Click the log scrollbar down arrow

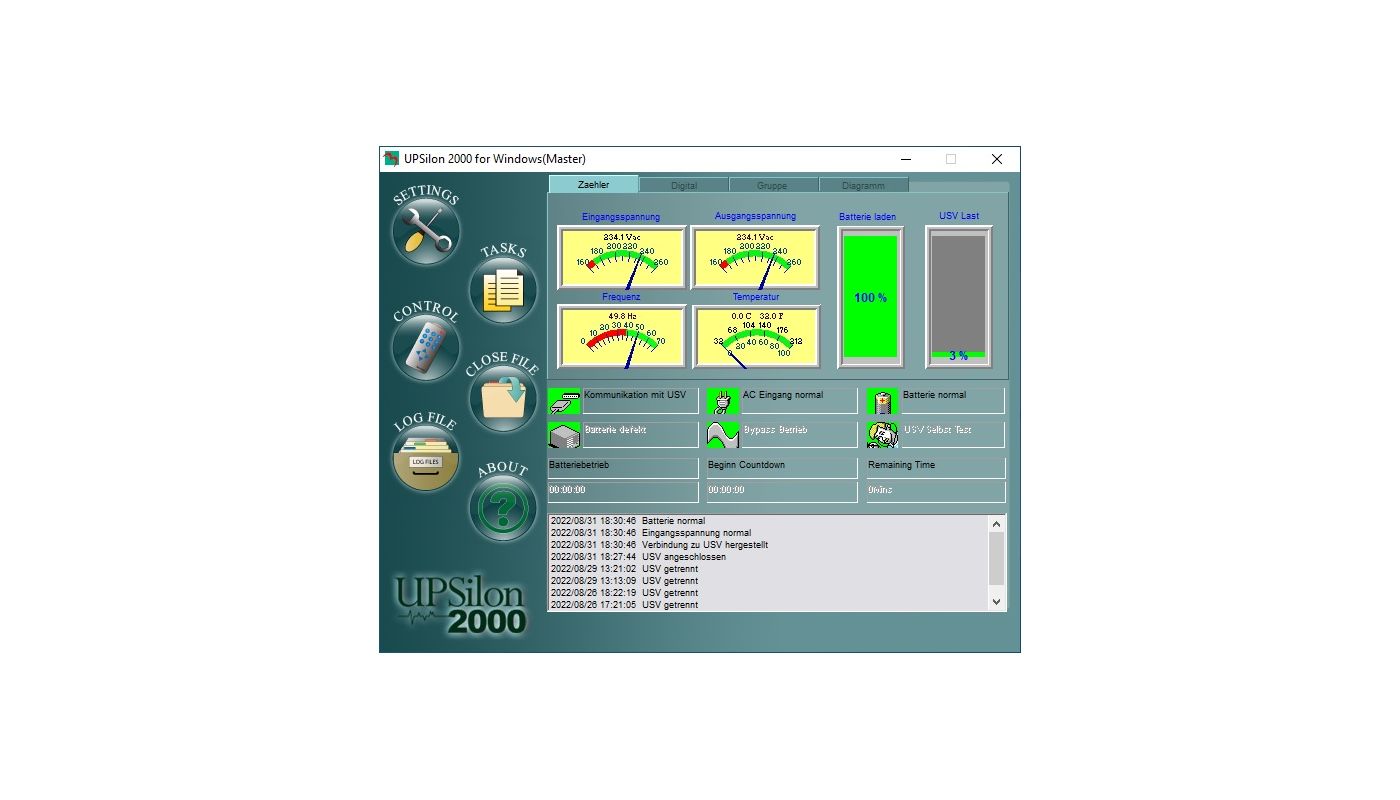996,602
